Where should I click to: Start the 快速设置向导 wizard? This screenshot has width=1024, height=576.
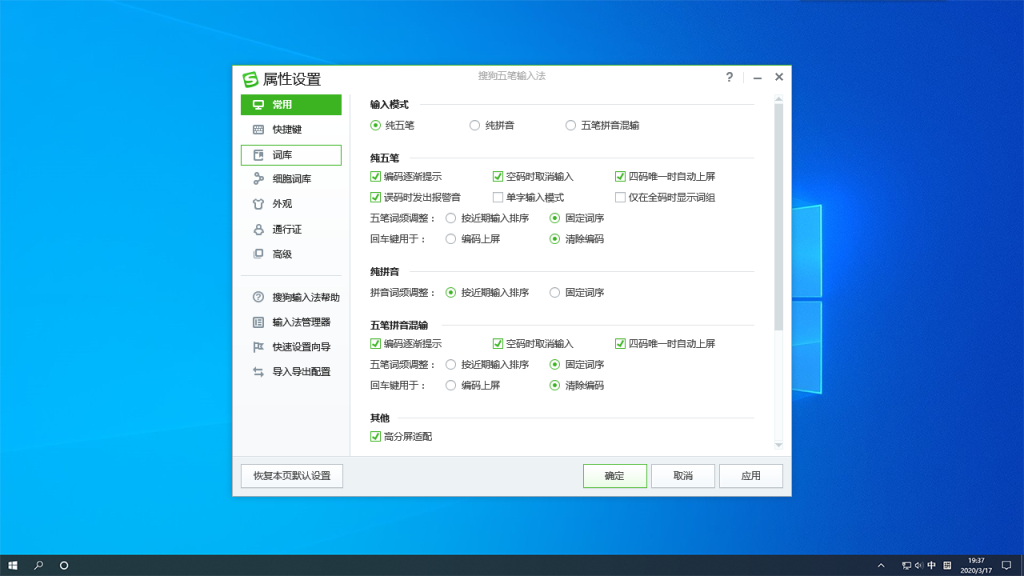pos(291,347)
